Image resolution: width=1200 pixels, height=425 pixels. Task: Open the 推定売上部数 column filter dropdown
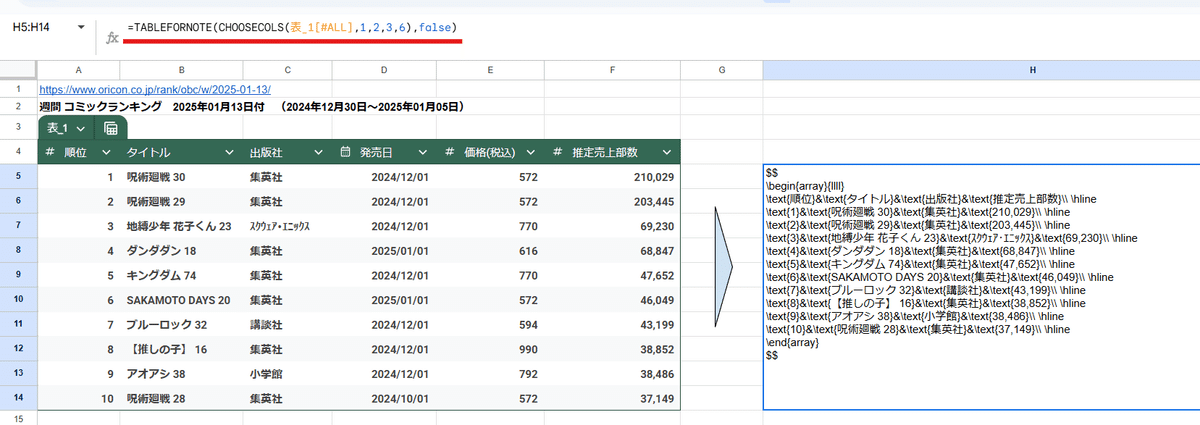(x=665, y=152)
